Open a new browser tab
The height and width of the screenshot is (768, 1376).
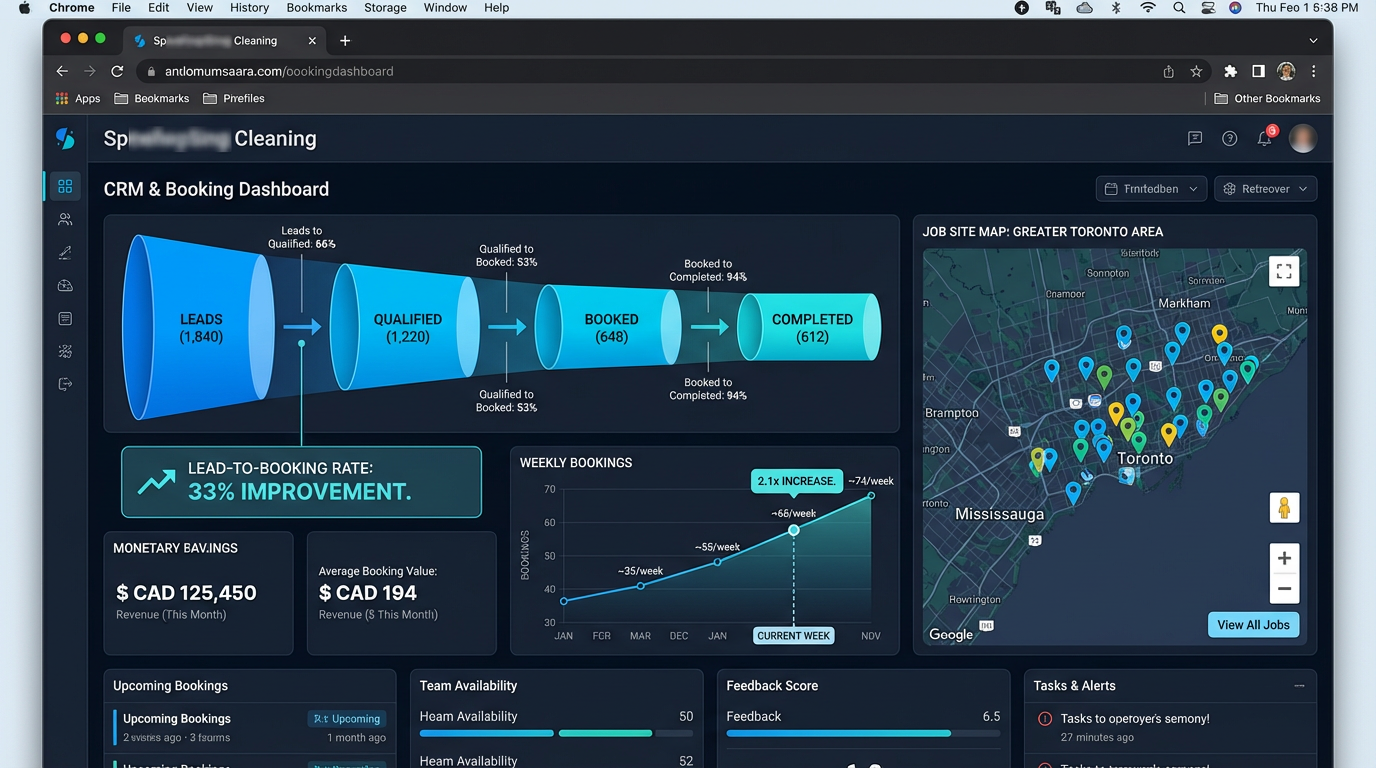[x=345, y=41]
